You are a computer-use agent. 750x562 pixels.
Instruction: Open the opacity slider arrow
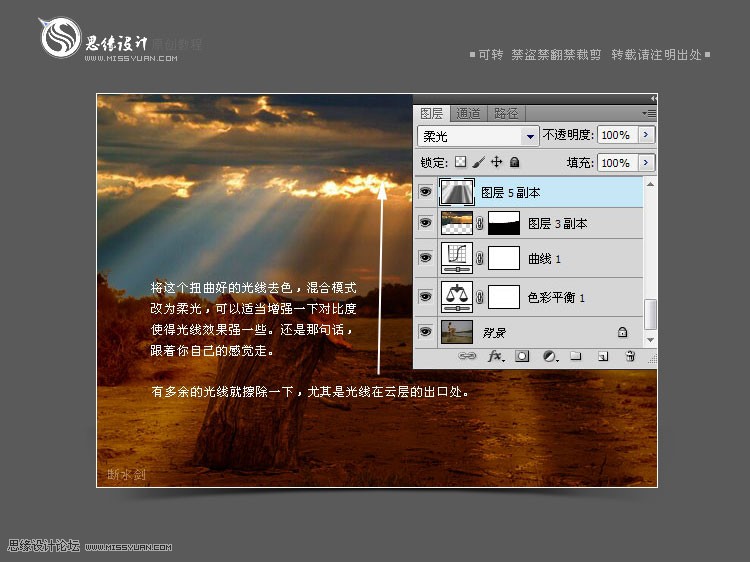point(646,135)
